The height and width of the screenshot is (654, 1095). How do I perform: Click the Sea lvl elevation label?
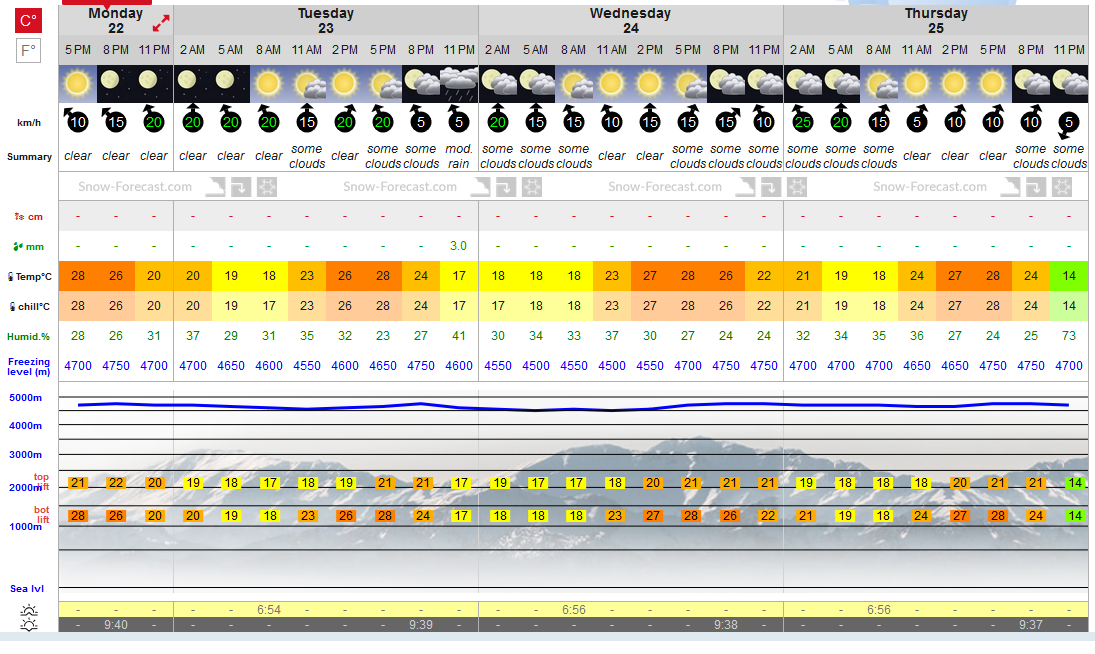tap(27, 588)
